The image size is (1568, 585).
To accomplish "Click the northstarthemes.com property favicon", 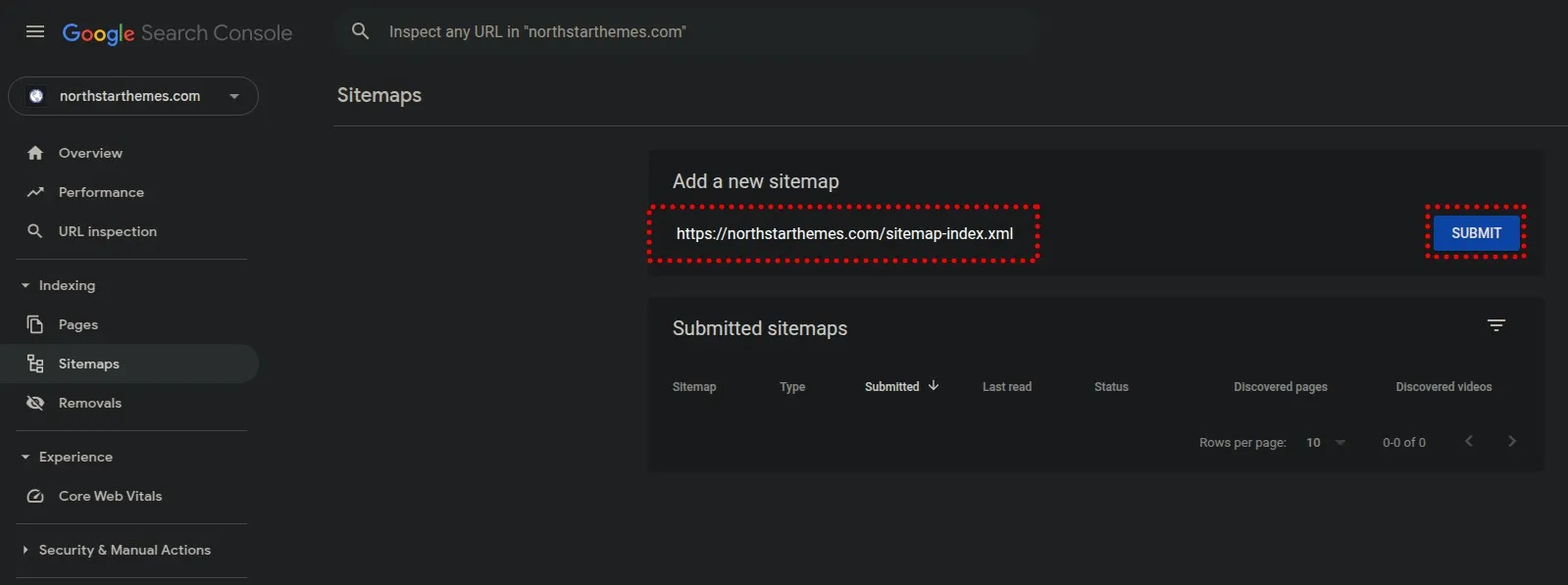I will (x=36, y=96).
